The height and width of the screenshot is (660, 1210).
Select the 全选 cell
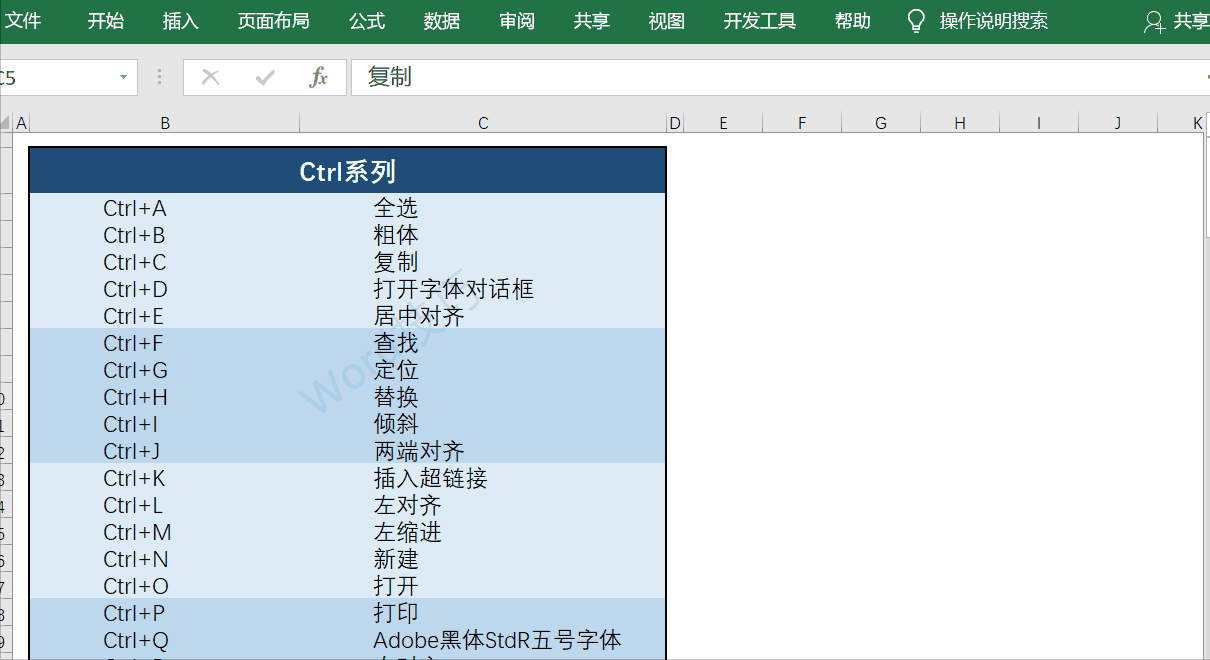[483, 208]
